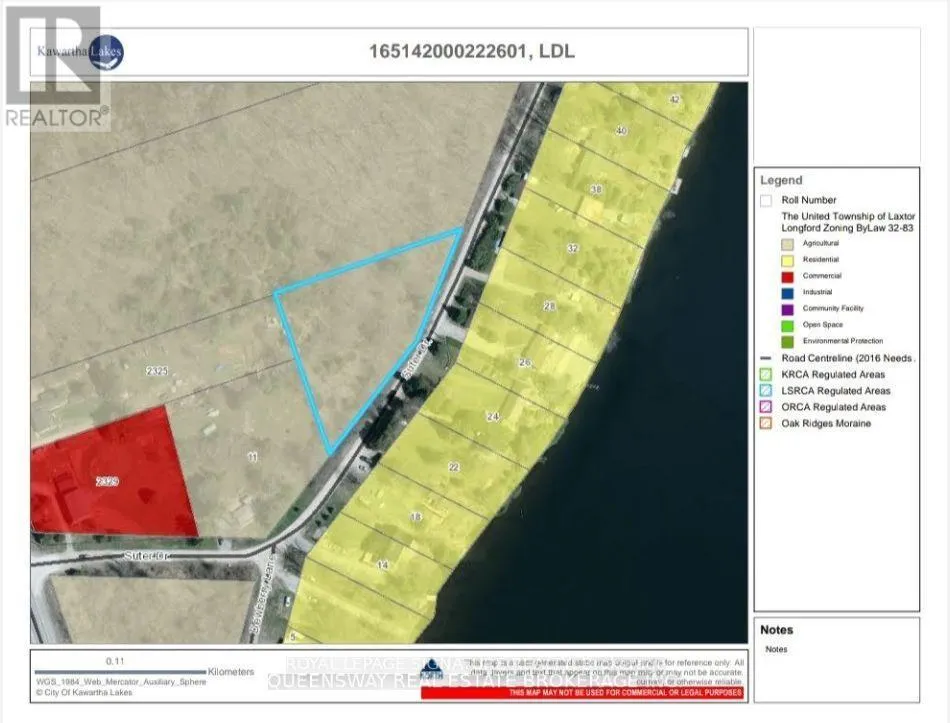Viewport: 950px width, 723px height.
Task: Click the KRCA Regulated Areas hatch icon
Action: (x=766, y=374)
